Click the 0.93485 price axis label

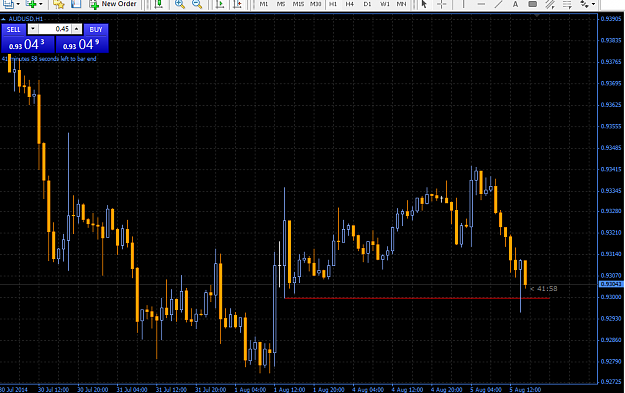[611, 148]
